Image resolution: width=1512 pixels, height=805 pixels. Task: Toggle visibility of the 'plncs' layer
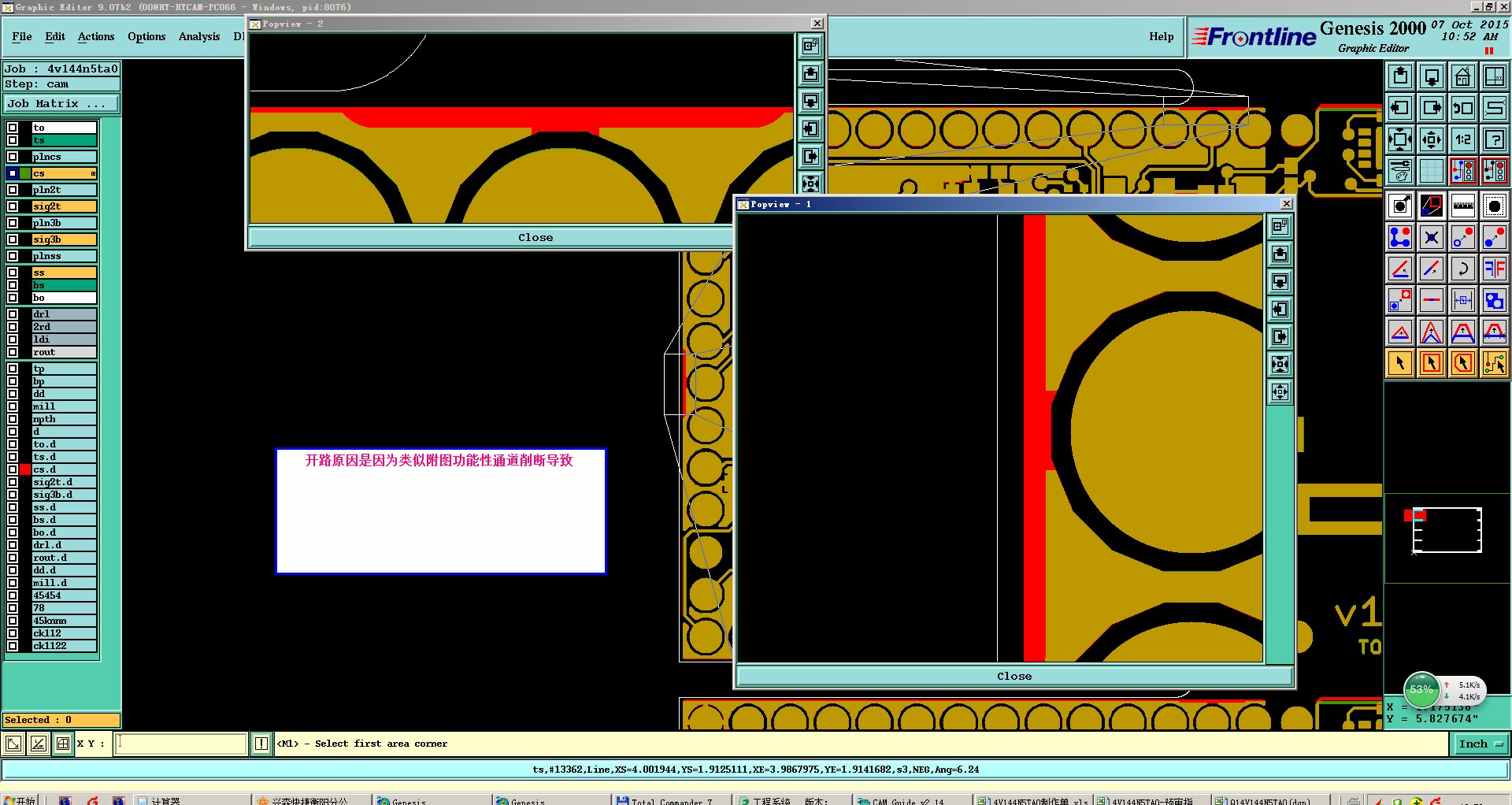point(13,157)
